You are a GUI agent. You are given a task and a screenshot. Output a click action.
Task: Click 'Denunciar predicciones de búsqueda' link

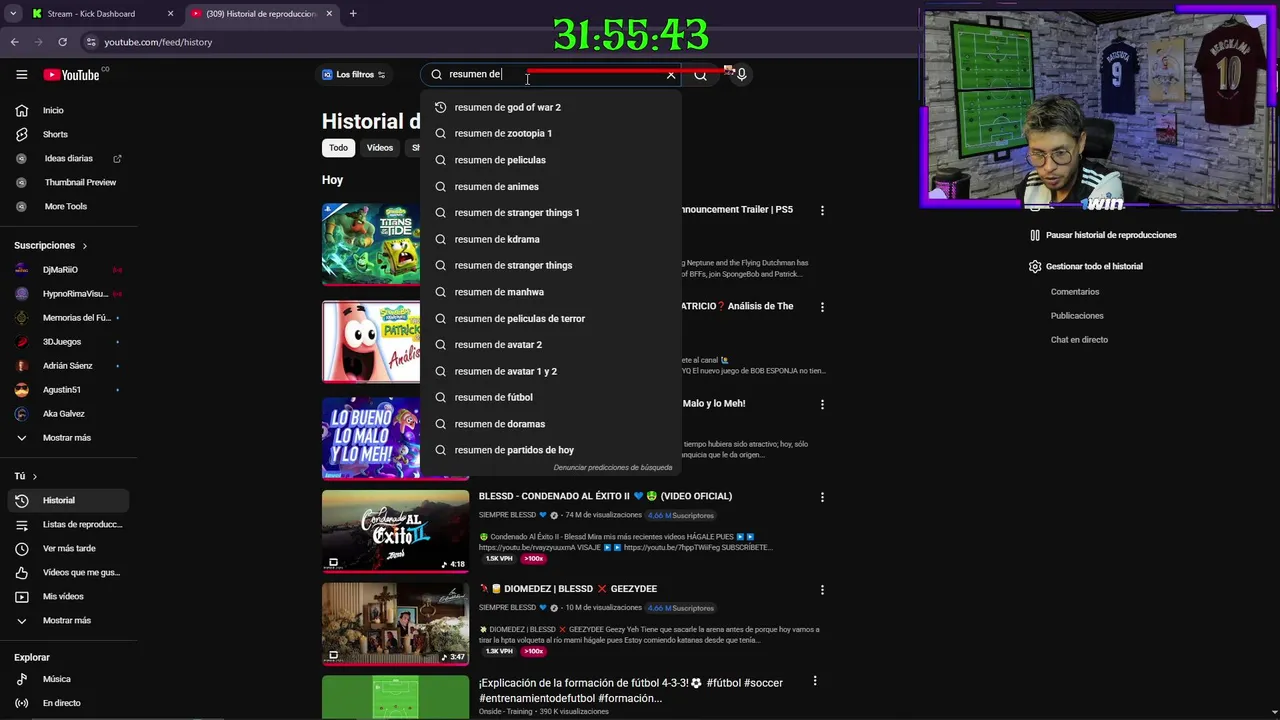(613, 467)
